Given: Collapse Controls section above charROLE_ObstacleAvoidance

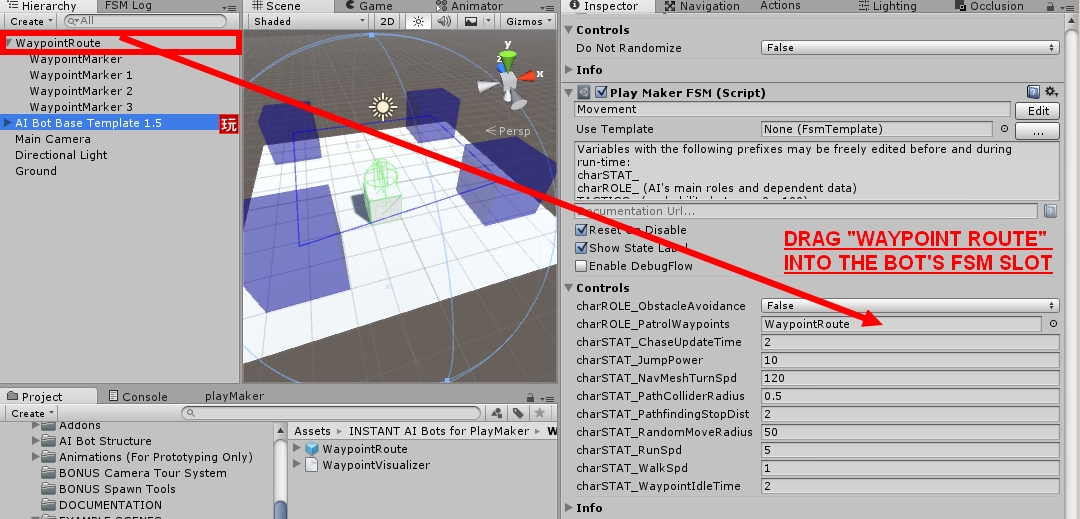Looking at the screenshot, I should click(x=569, y=288).
